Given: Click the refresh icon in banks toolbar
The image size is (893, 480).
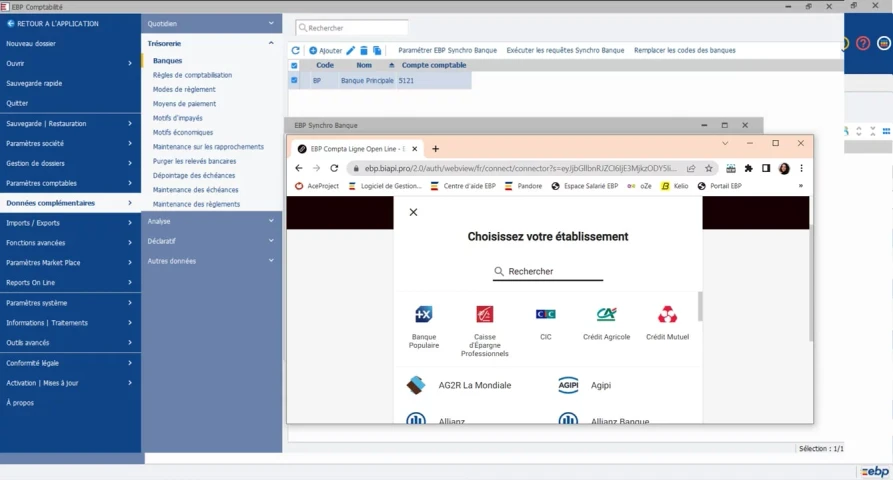Looking at the screenshot, I should 295,51.
